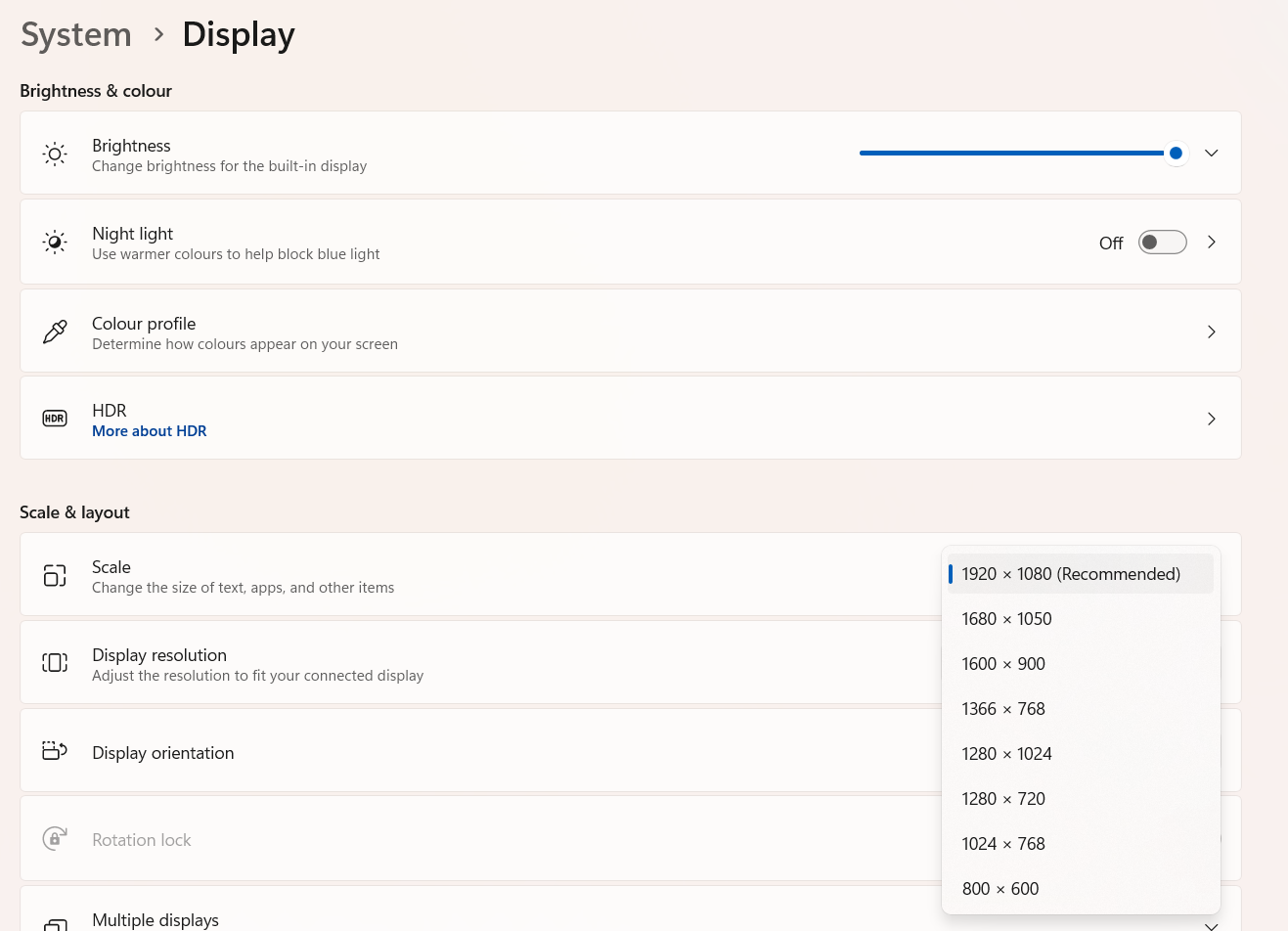Screen dimensions: 1288x931
Task: Toggle the Night light switch on
Action: 1162,243
